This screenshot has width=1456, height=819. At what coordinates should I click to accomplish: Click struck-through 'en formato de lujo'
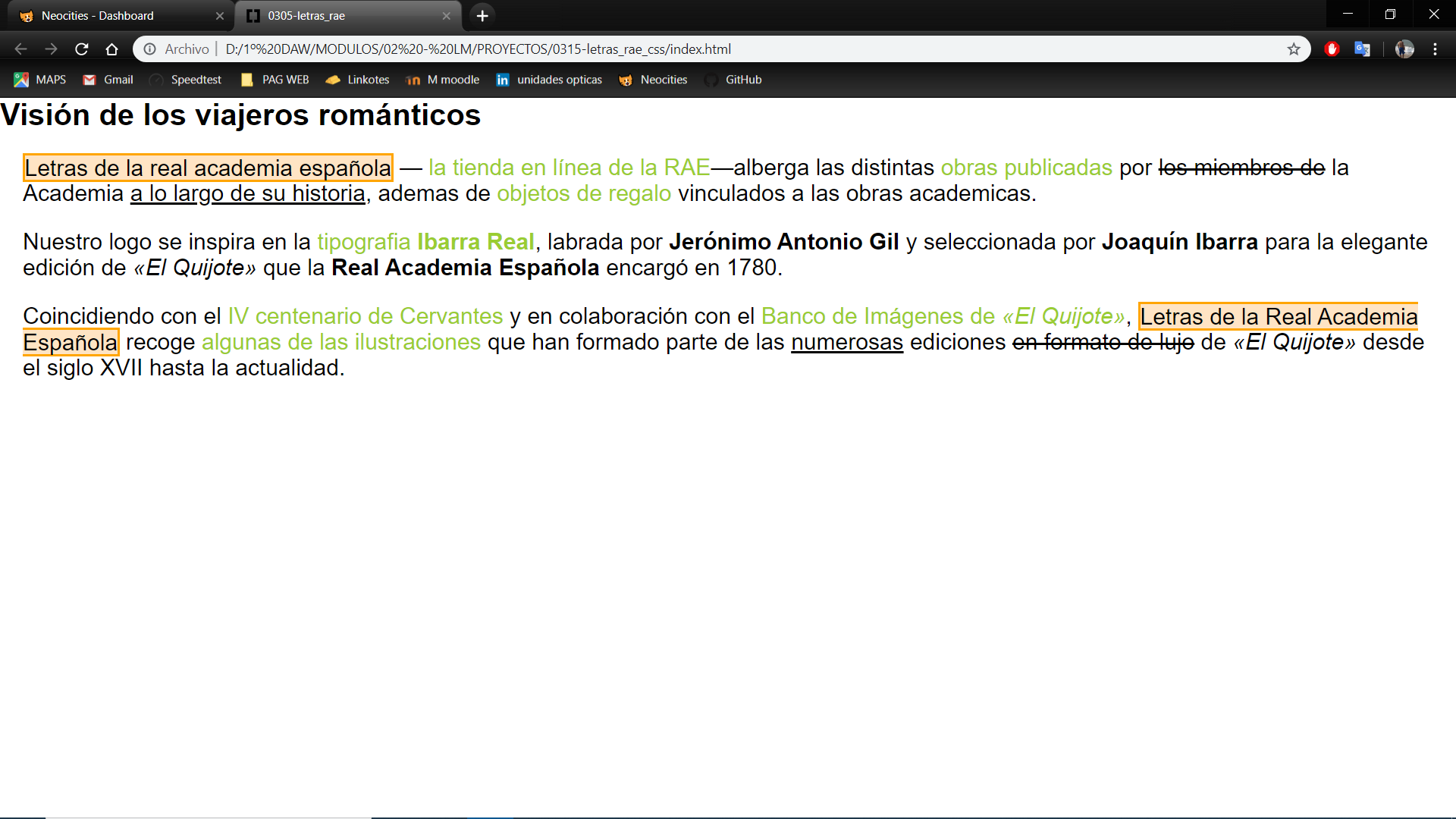pyautogui.click(x=1103, y=342)
